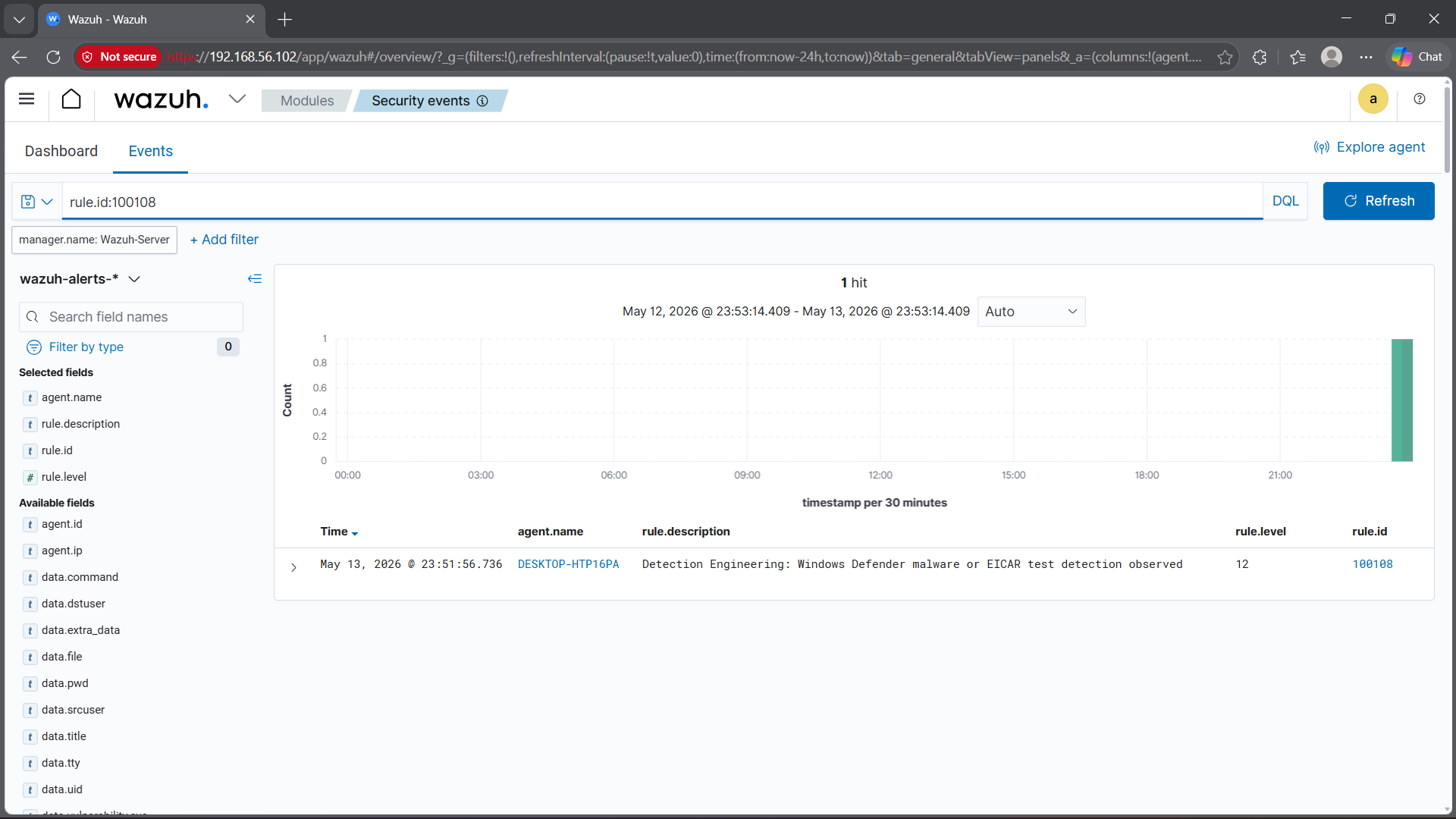Select agent.id available field
The image size is (1456, 819).
(62, 524)
